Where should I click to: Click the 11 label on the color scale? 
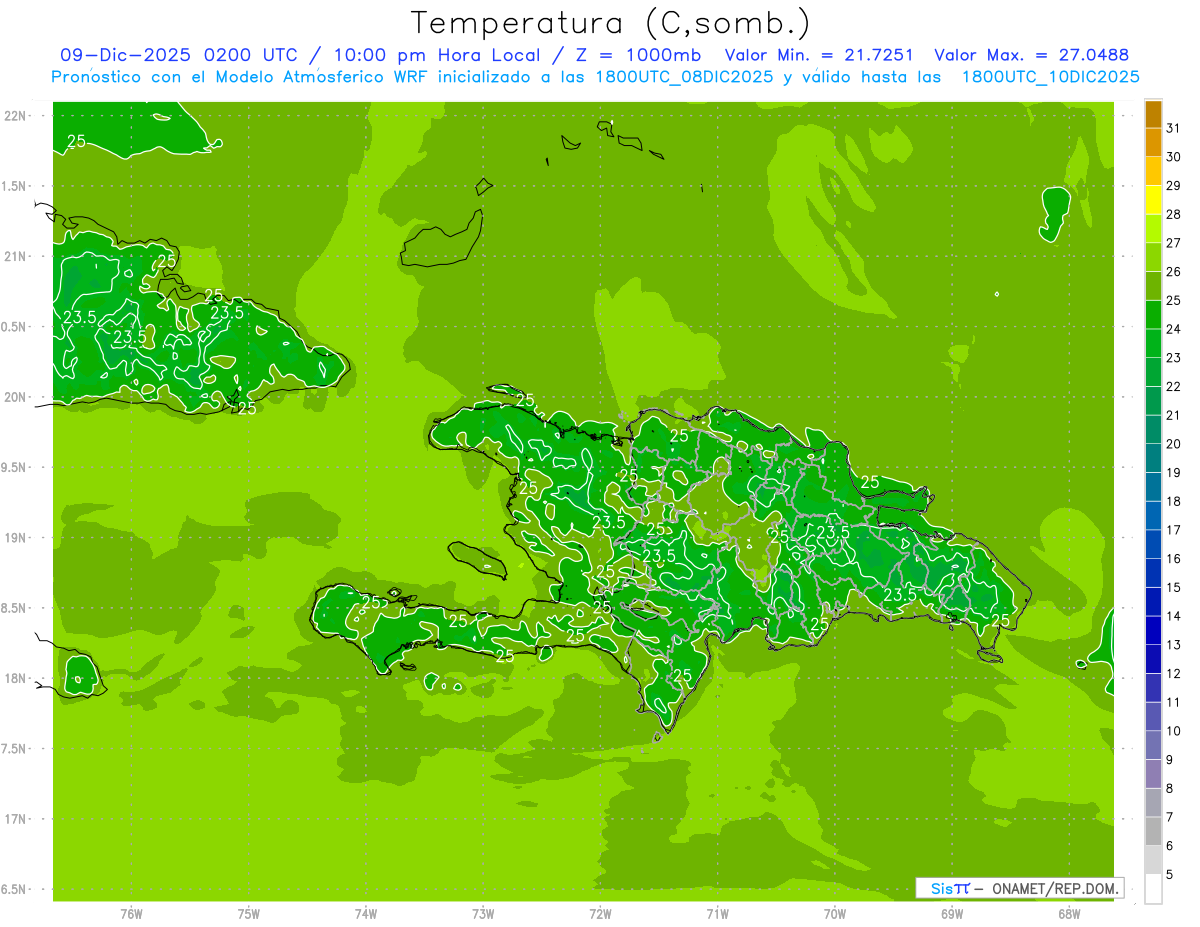(1174, 703)
